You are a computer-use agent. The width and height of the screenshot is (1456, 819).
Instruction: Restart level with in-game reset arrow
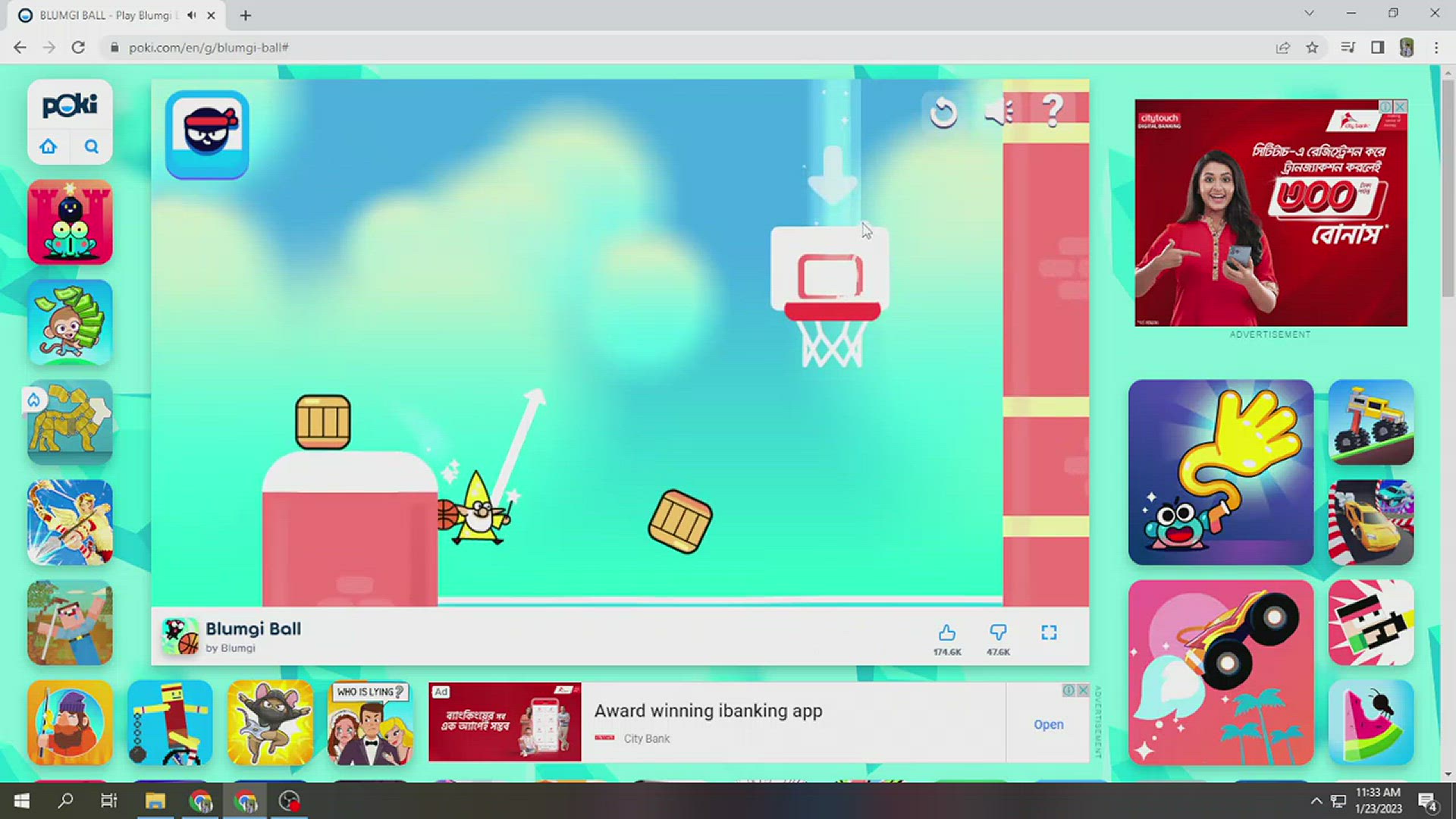[x=943, y=113]
